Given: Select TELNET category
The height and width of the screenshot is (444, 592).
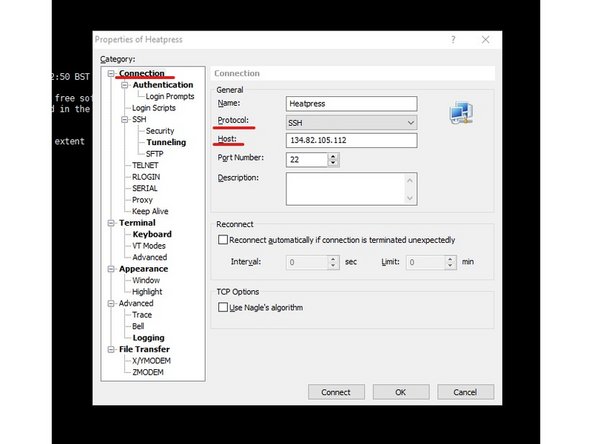Looking at the screenshot, I should point(145,165).
